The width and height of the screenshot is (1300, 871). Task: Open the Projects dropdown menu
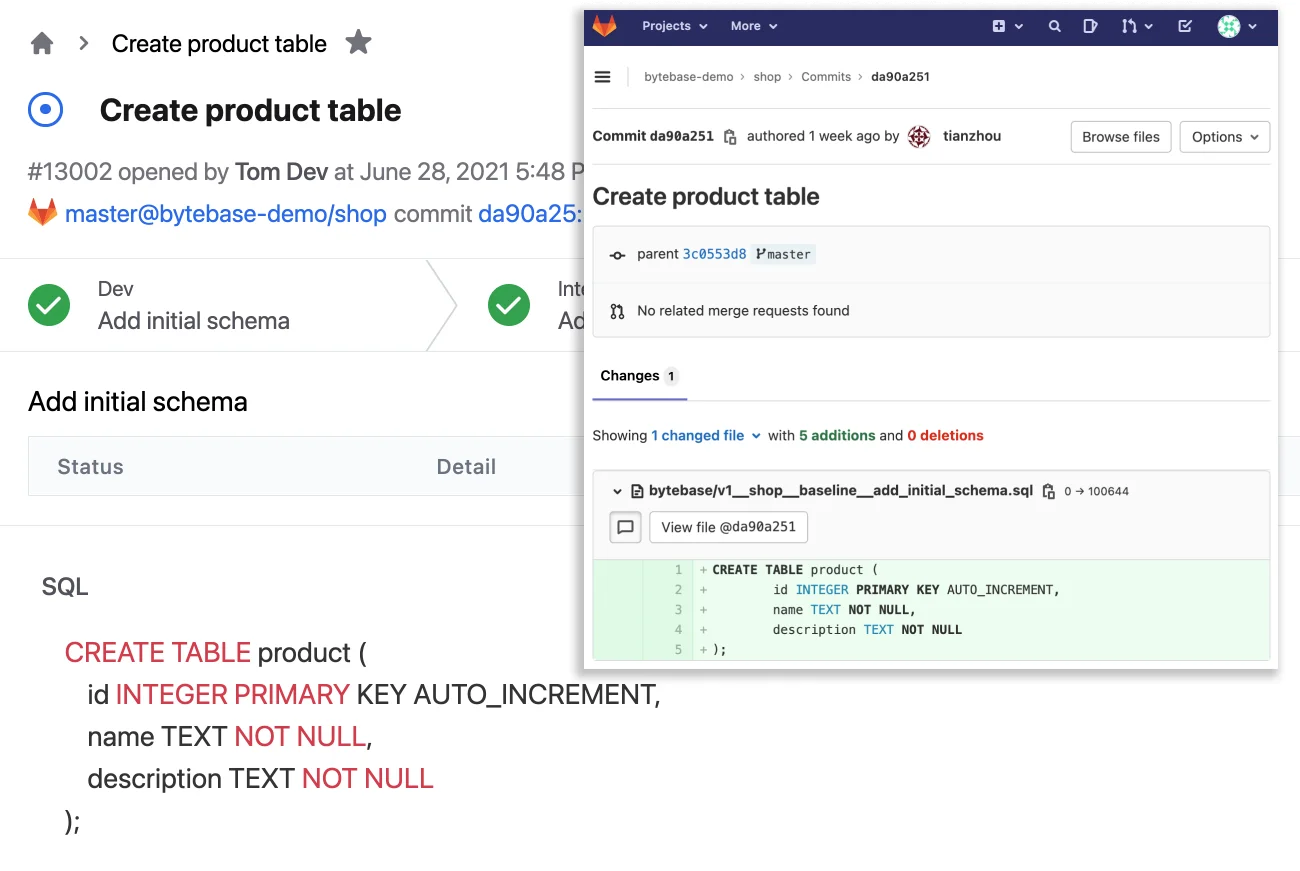pyautogui.click(x=674, y=26)
